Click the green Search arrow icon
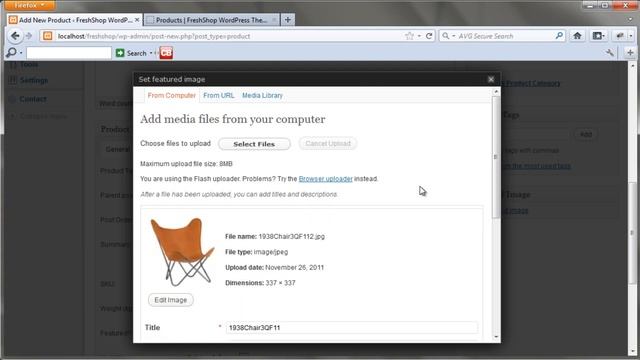 120,53
